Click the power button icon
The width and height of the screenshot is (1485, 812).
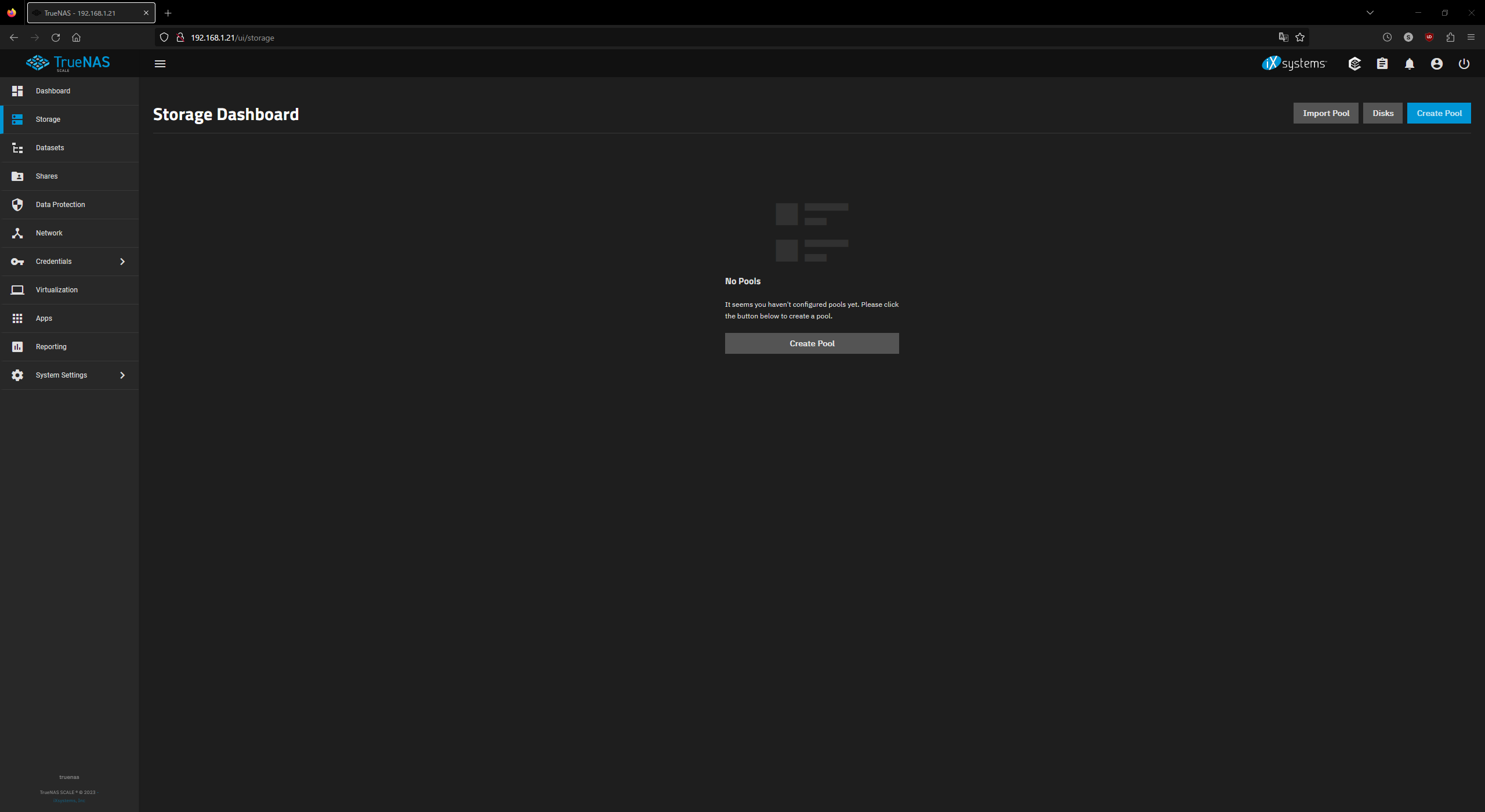[x=1464, y=64]
